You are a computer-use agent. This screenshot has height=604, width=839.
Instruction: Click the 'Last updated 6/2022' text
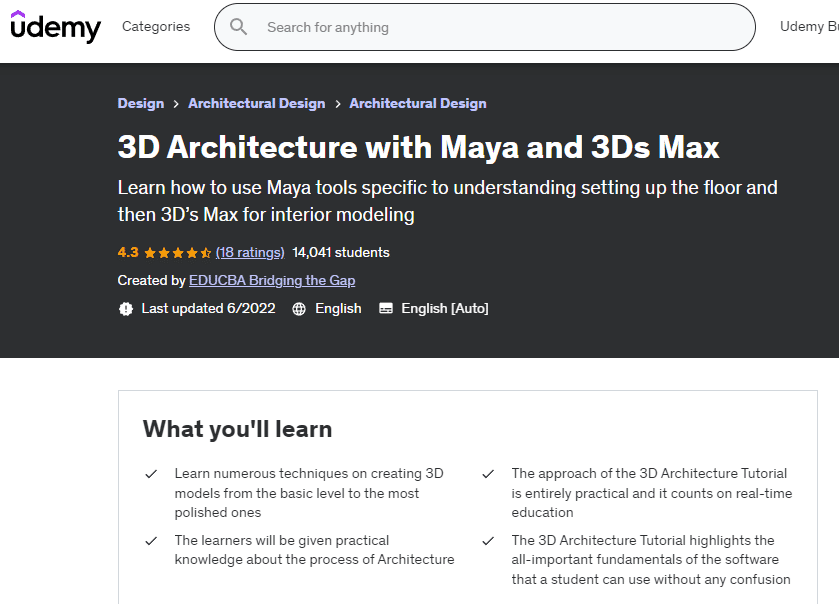pos(208,309)
